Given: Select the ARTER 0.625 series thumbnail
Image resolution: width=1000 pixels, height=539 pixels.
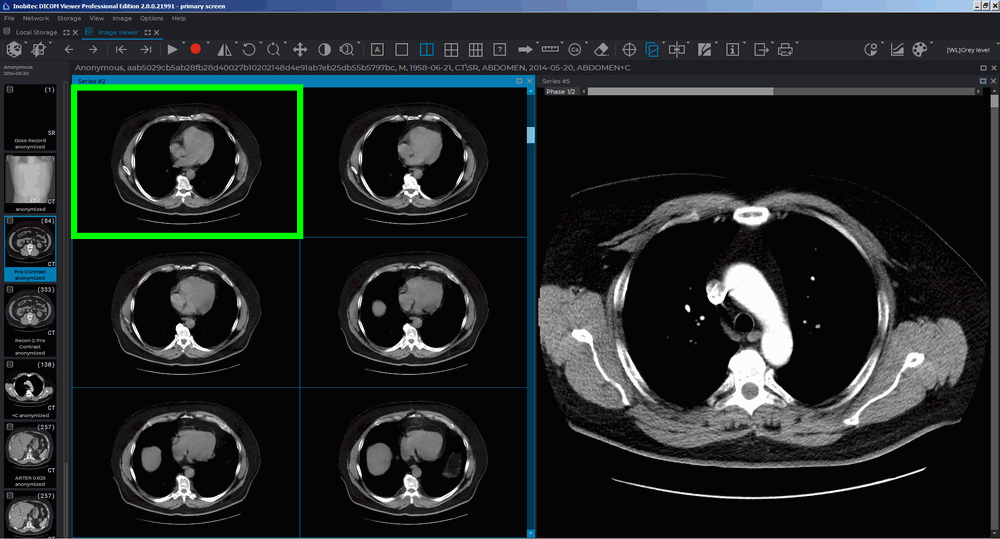Looking at the screenshot, I should 30,455.
